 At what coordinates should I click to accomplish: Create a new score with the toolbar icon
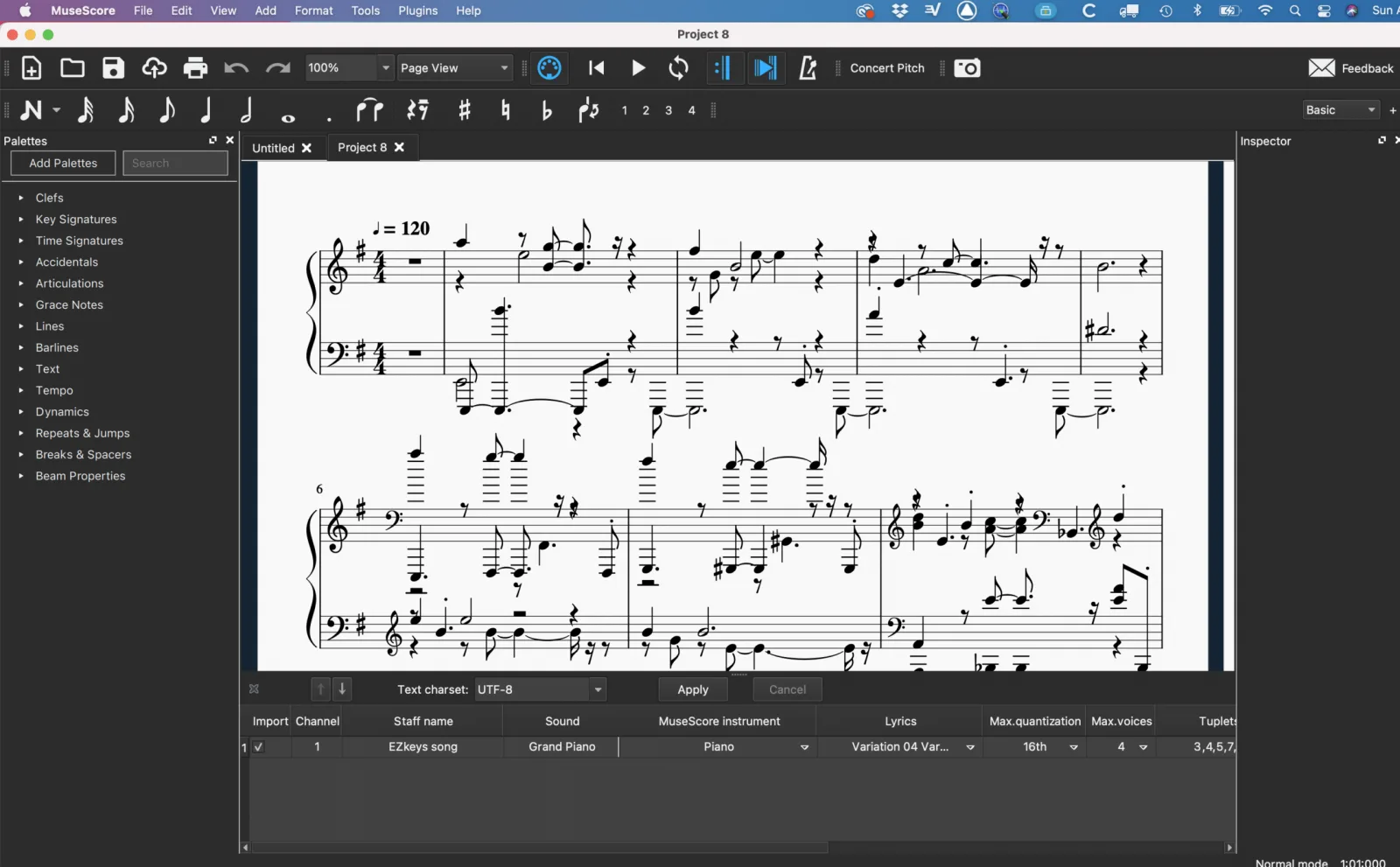(31, 68)
